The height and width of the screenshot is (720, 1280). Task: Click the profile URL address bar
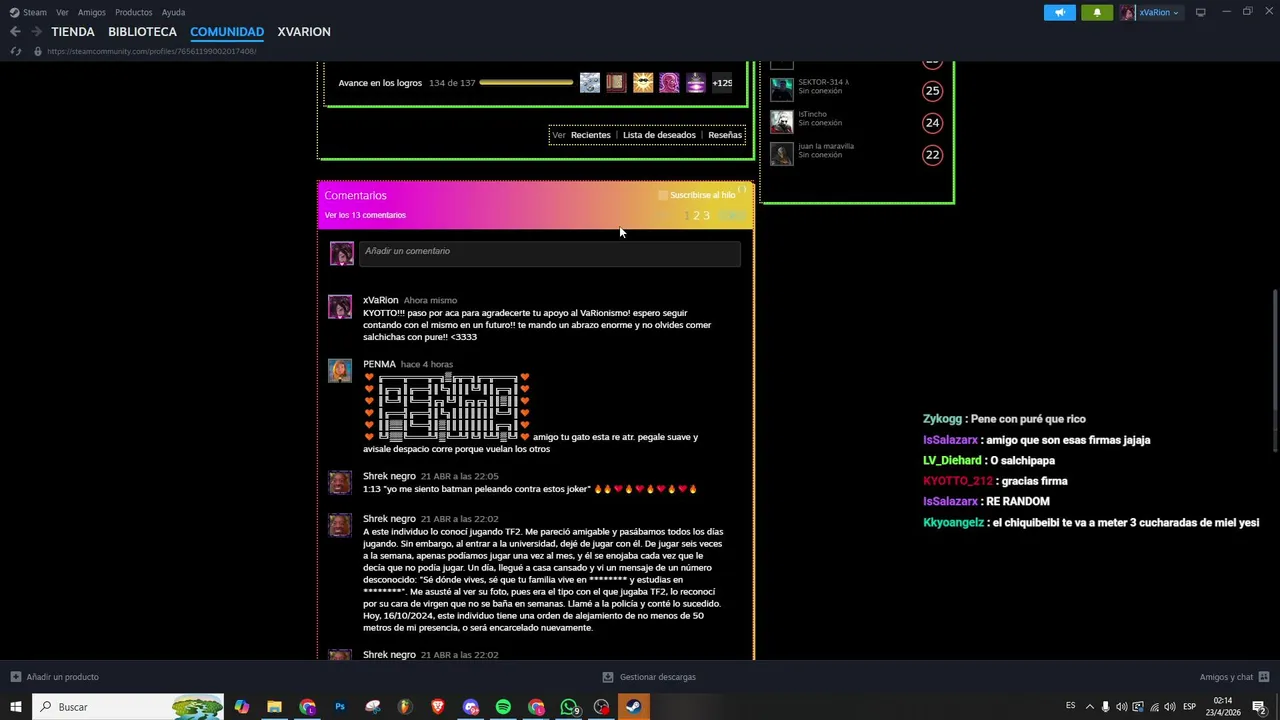pos(151,51)
